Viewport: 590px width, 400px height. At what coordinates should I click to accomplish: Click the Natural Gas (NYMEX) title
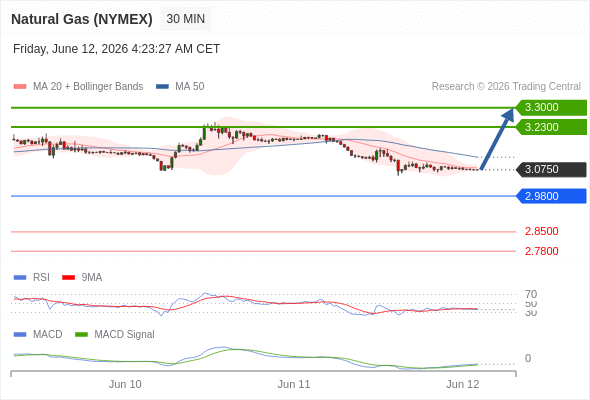tap(82, 19)
